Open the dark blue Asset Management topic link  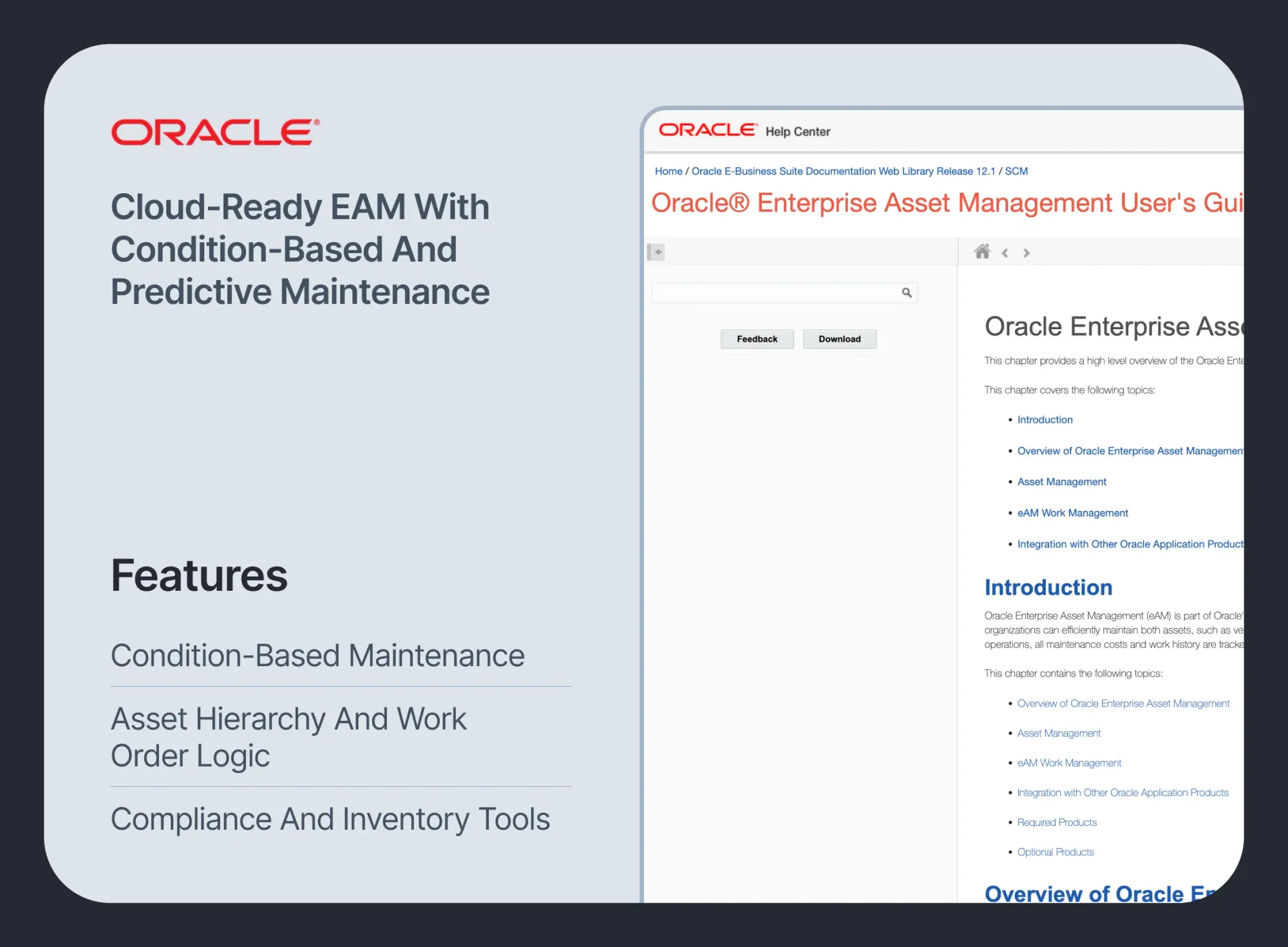pyautogui.click(x=1061, y=482)
